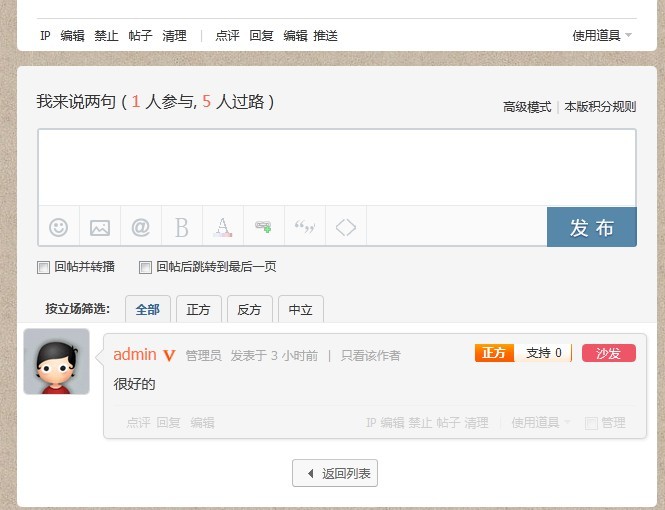The image size is (665, 510).
Task: Insert a quote with quotation icon
Action: 305,227
